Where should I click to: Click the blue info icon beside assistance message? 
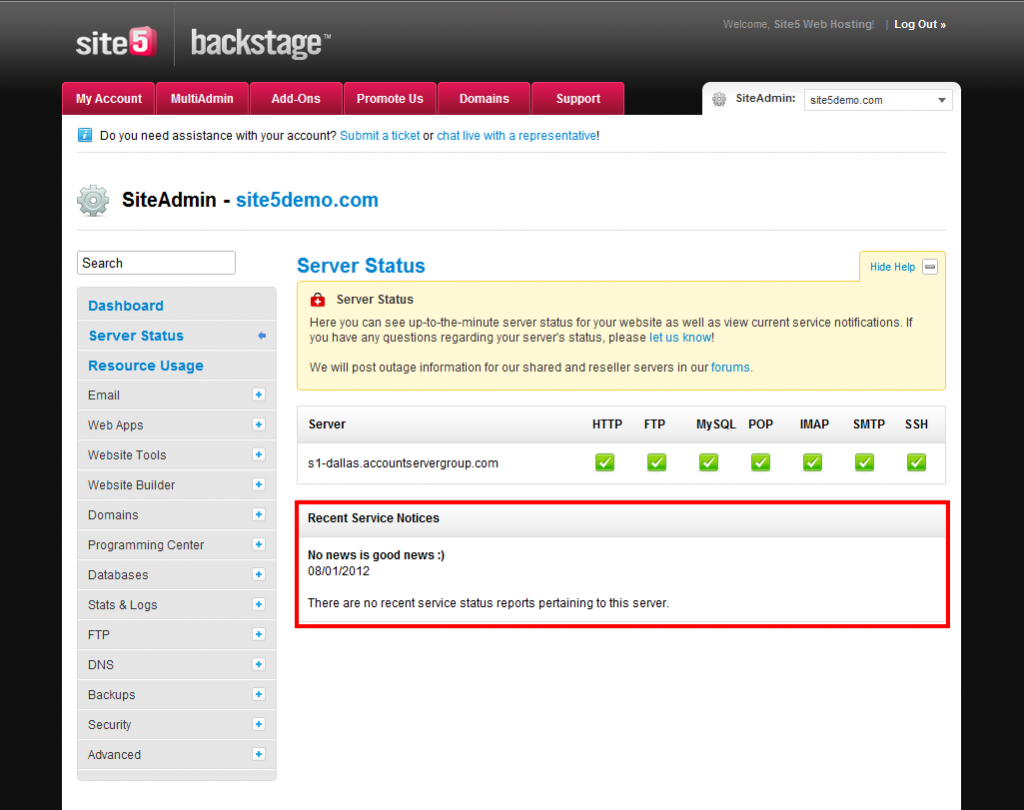[x=85, y=135]
